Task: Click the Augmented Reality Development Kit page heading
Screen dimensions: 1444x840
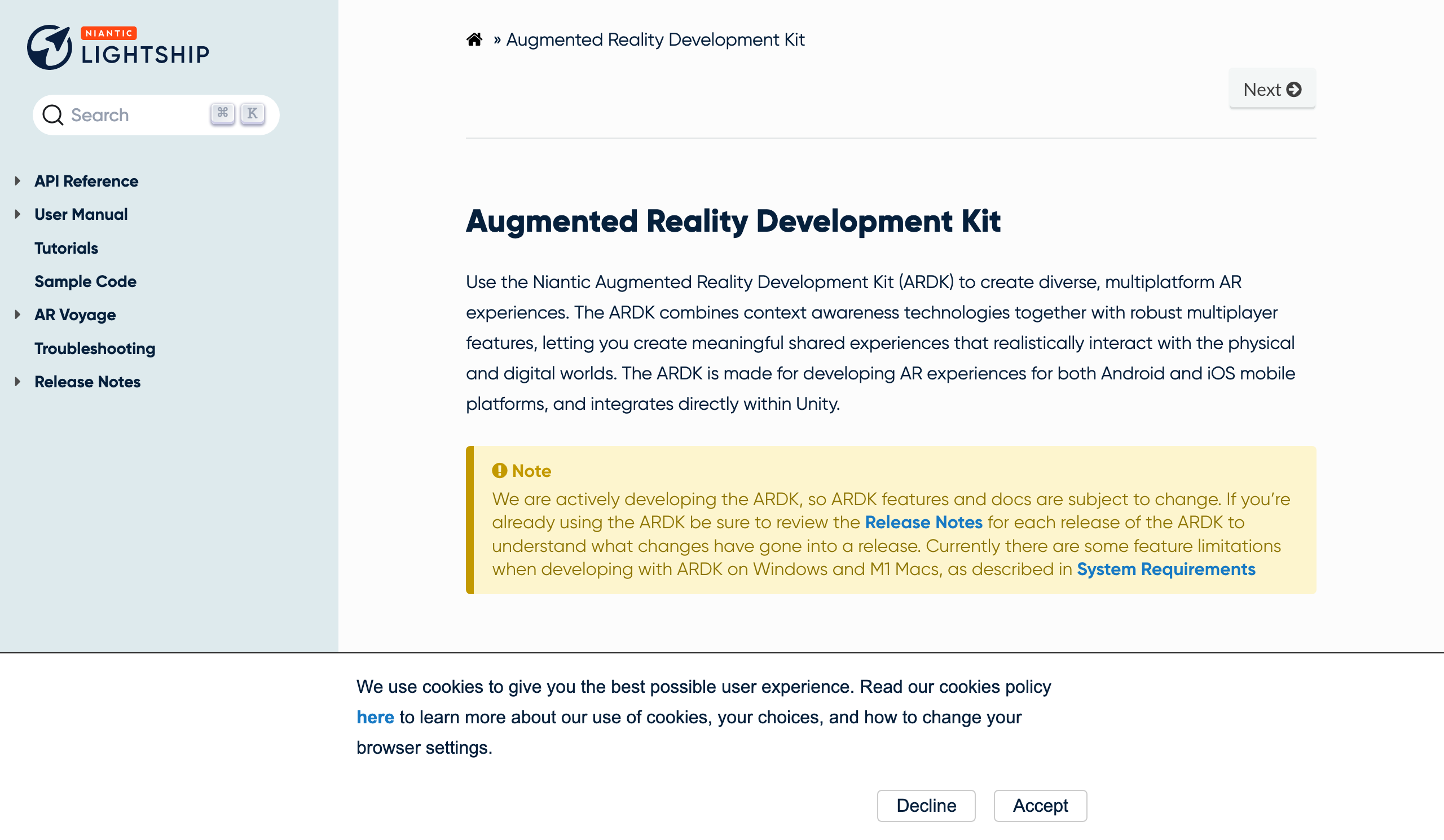Action: click(733, 221)
